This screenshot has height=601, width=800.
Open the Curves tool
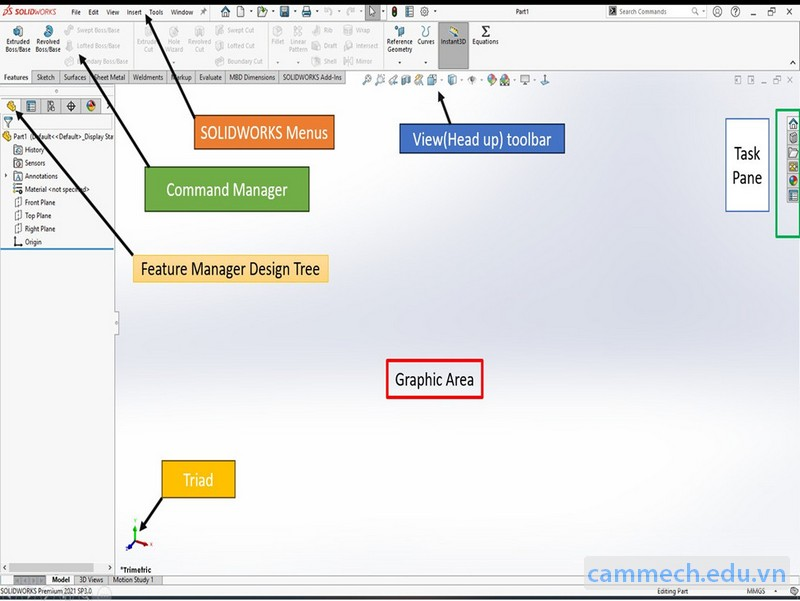pos(426,36)
